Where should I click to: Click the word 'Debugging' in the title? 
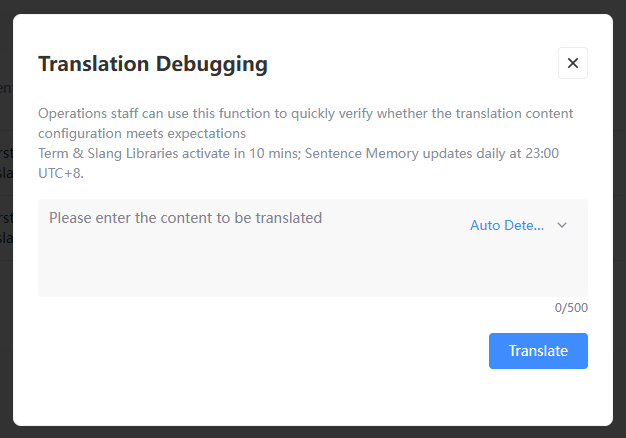pyautogui.click(x=212, y=64)
